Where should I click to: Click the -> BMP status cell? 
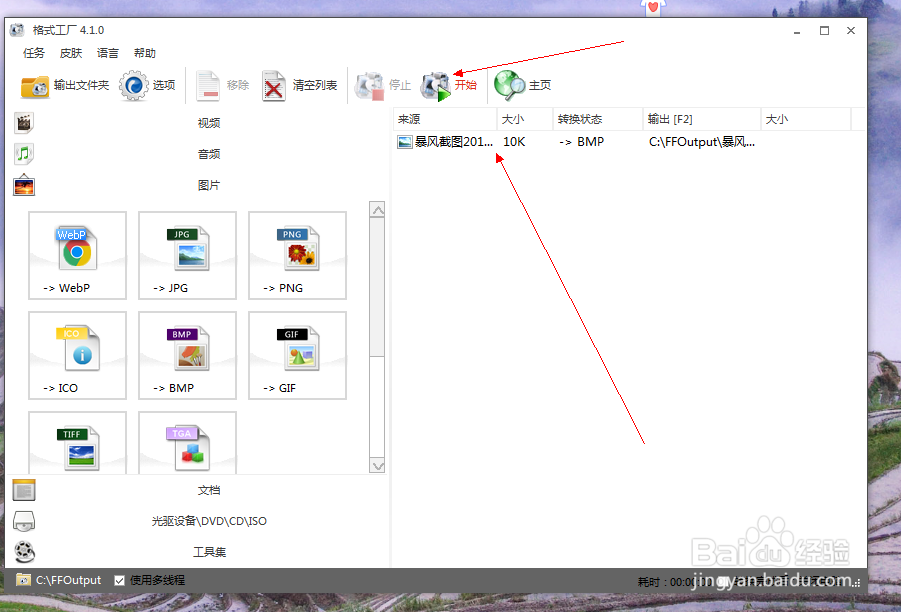582,141
